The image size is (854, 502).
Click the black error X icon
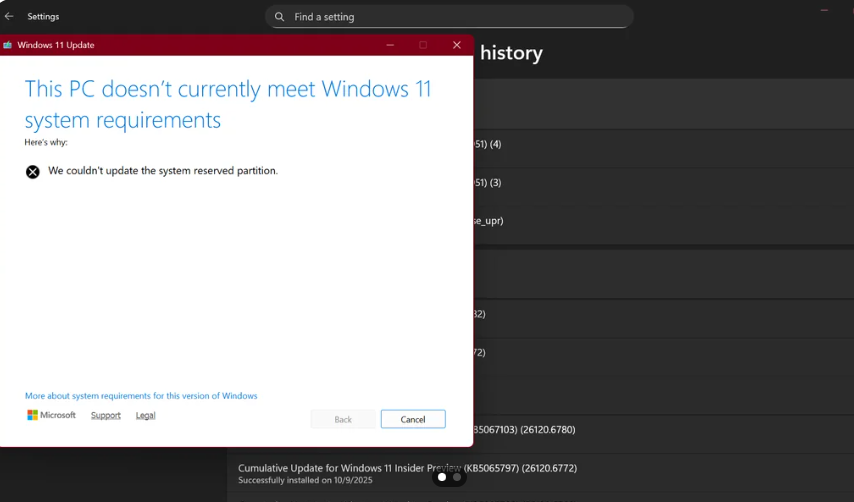tap(33, 172)
